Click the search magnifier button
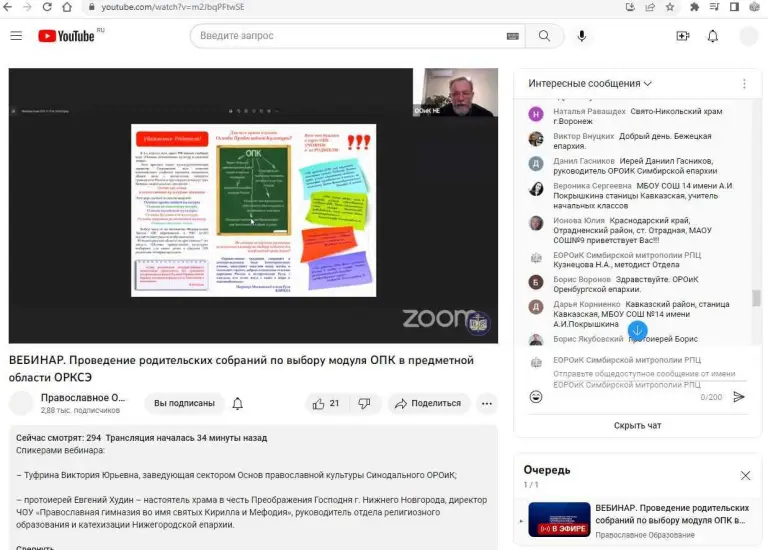Screen dimensions: 768x550 [544, 36]
